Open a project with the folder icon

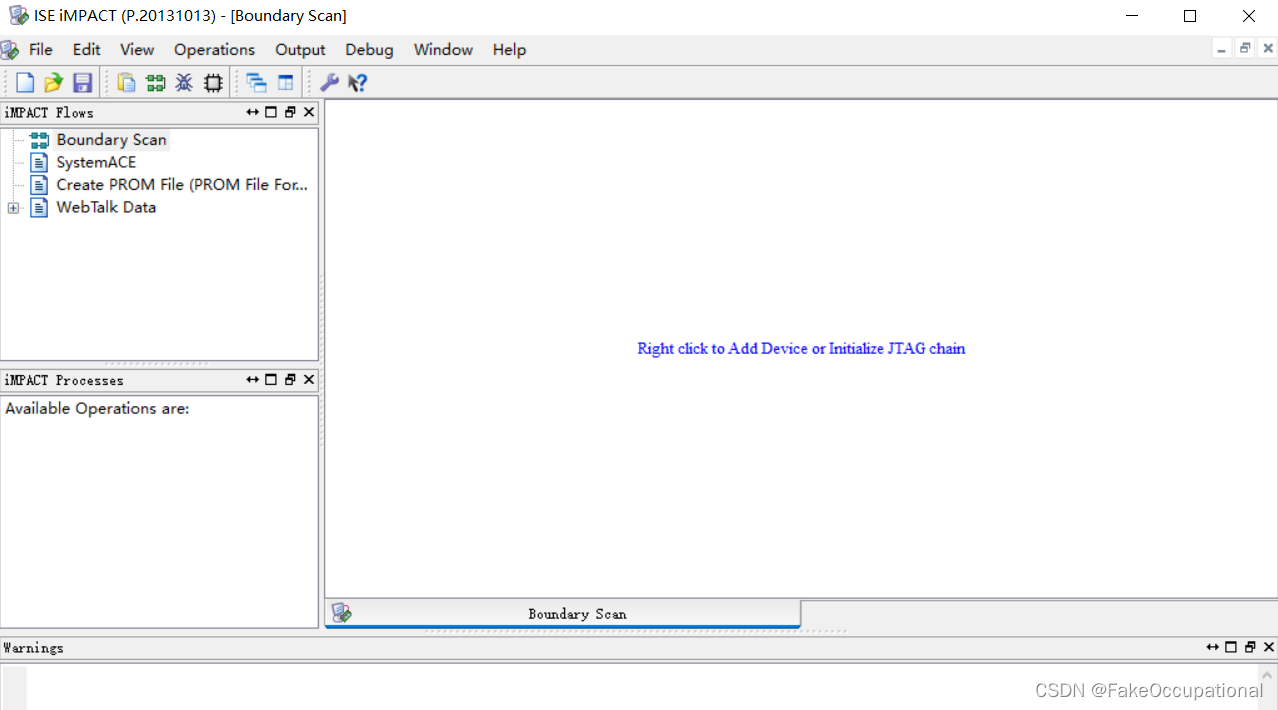(53, 83)
